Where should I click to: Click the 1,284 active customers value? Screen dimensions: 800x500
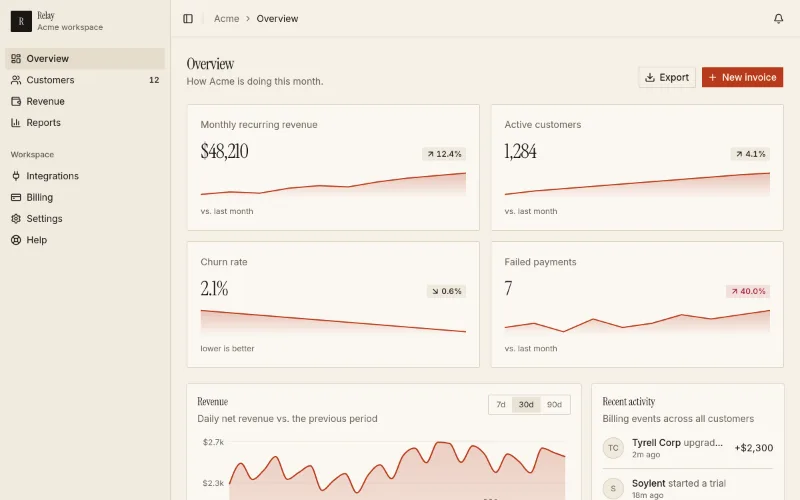520,151
